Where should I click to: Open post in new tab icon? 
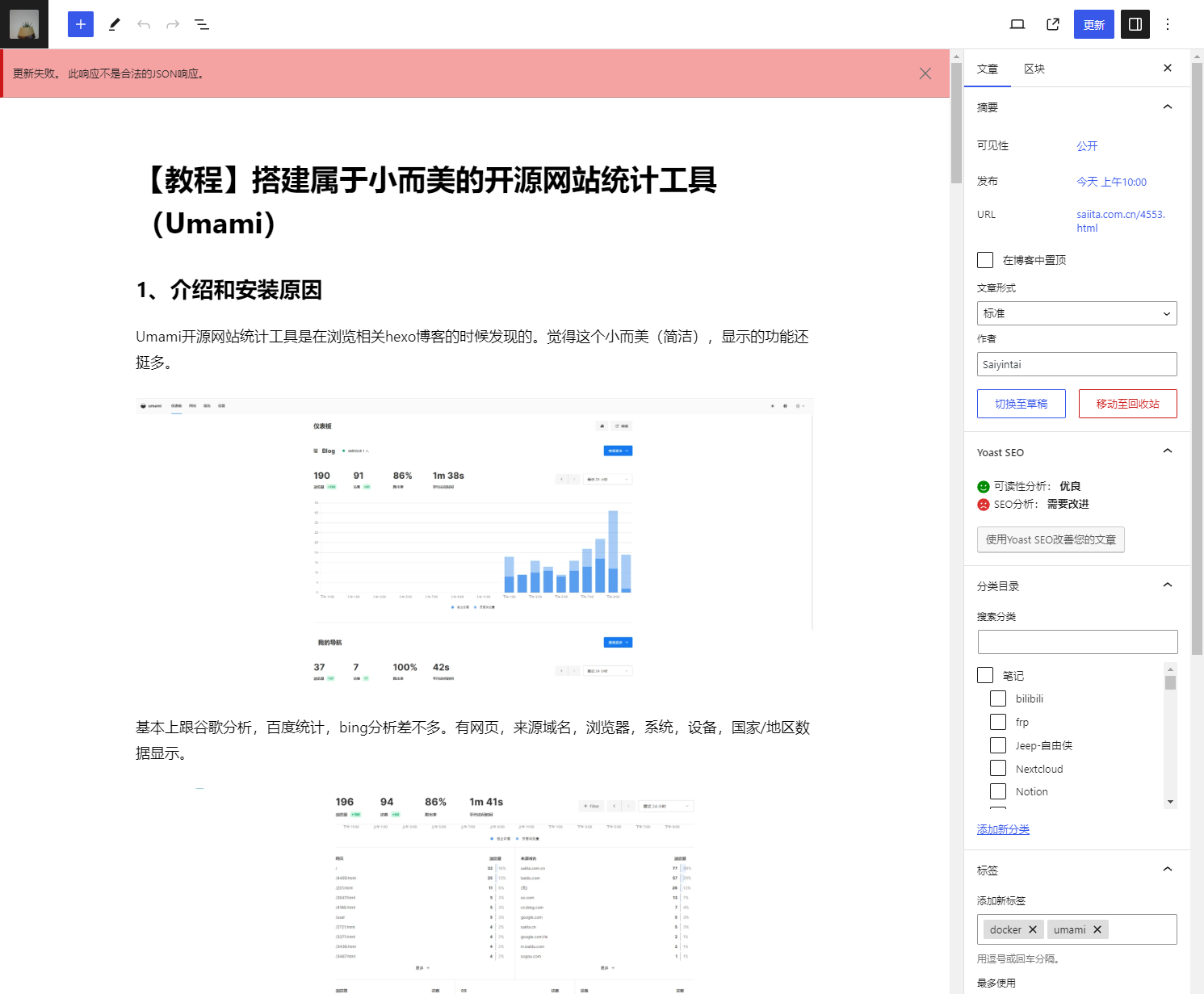coord(1052,24)
